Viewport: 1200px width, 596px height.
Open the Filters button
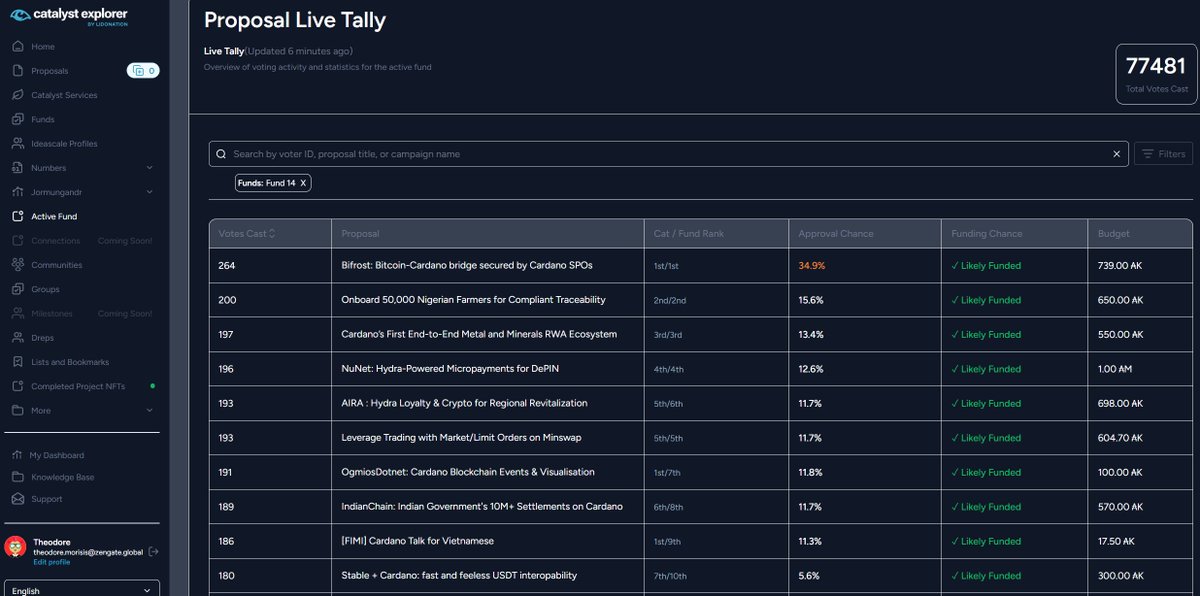click(1163, 154)
